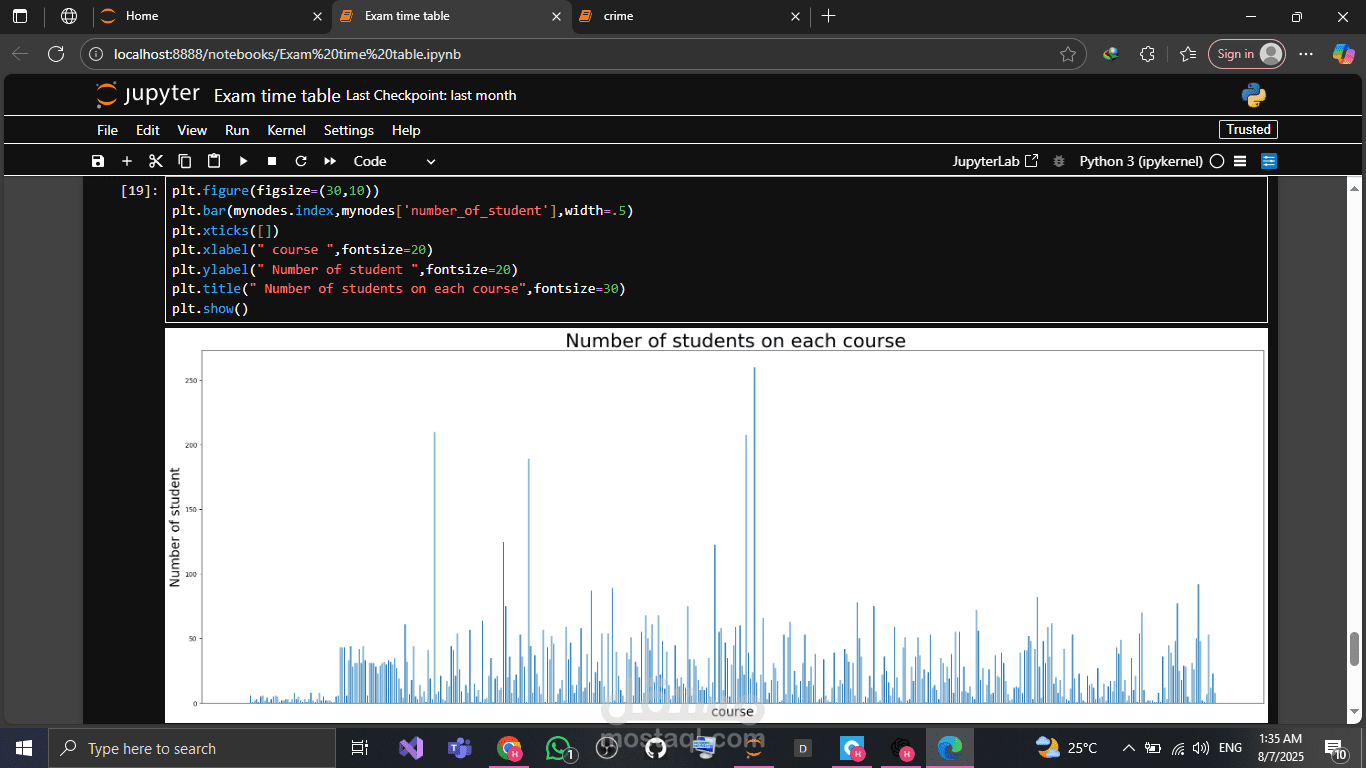
Task: Close the Exam time table tab
Action: (556, 16)
